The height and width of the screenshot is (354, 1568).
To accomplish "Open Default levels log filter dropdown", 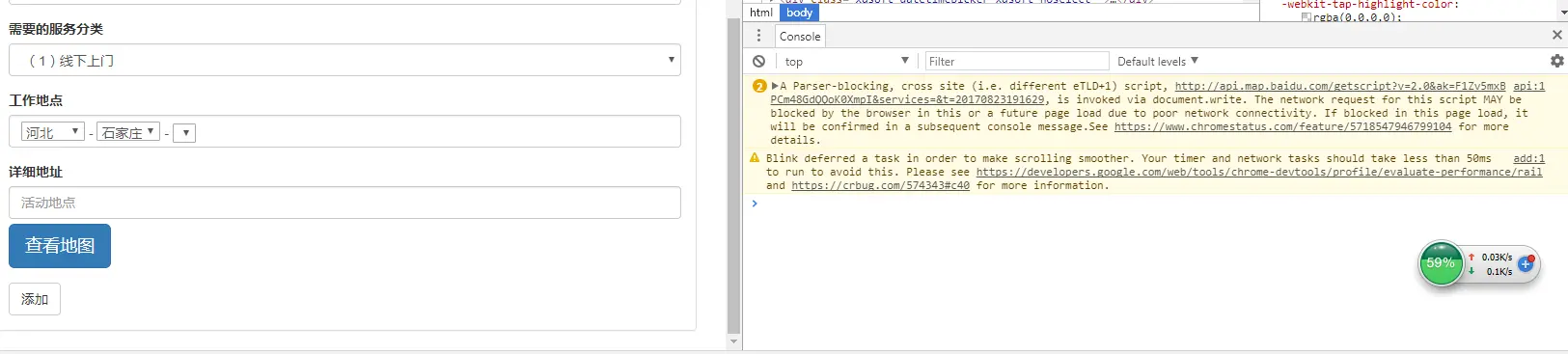I will tap(1158, 61).
